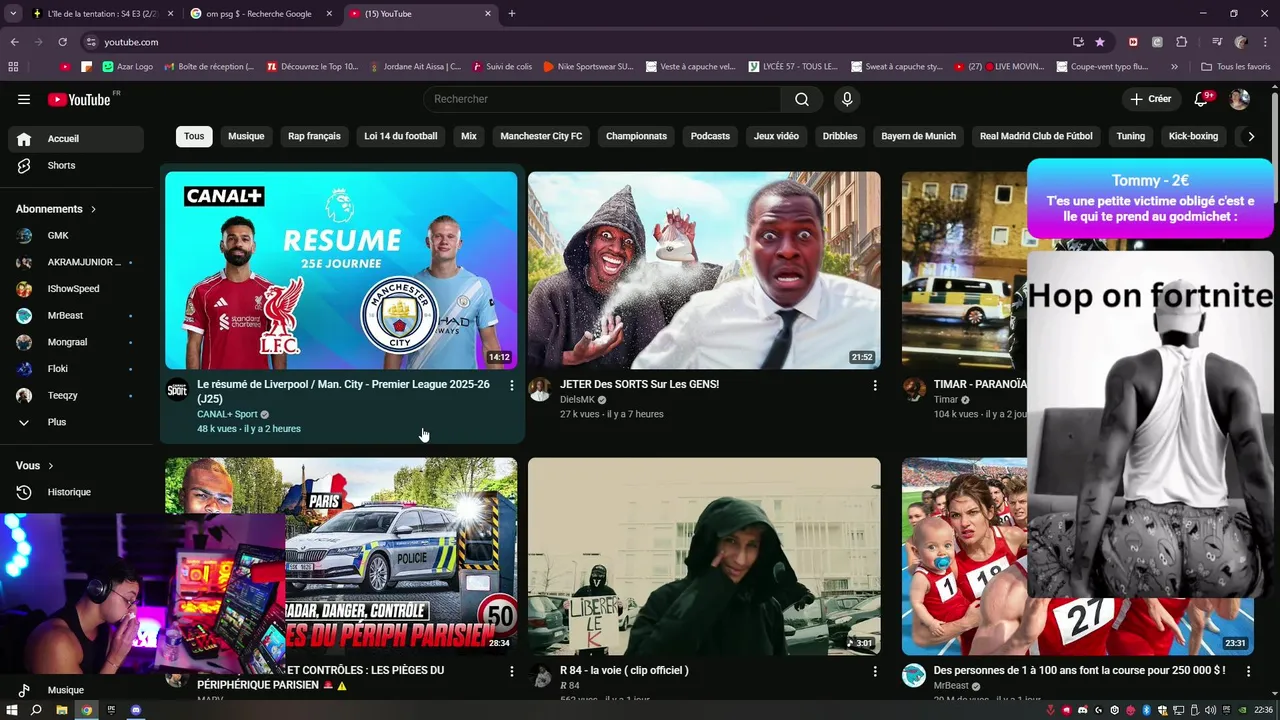Viewport: 1280px width, 720px height.
Task: Start voice search with the microphone
Action: (847, 99)
